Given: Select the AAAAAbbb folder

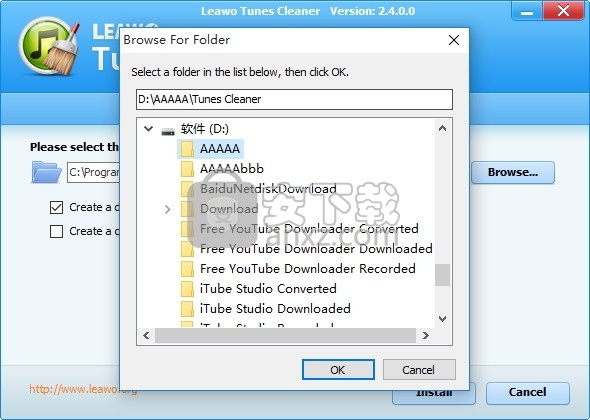Looking at the screenshot, I should click(232, 169).
